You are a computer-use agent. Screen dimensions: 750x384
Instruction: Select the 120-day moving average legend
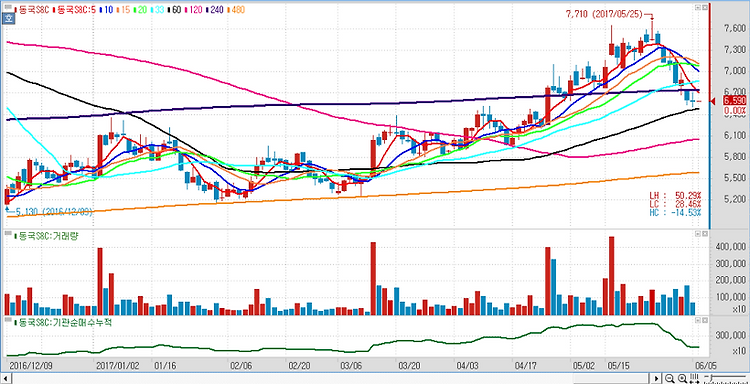click(x=194, y=10)
